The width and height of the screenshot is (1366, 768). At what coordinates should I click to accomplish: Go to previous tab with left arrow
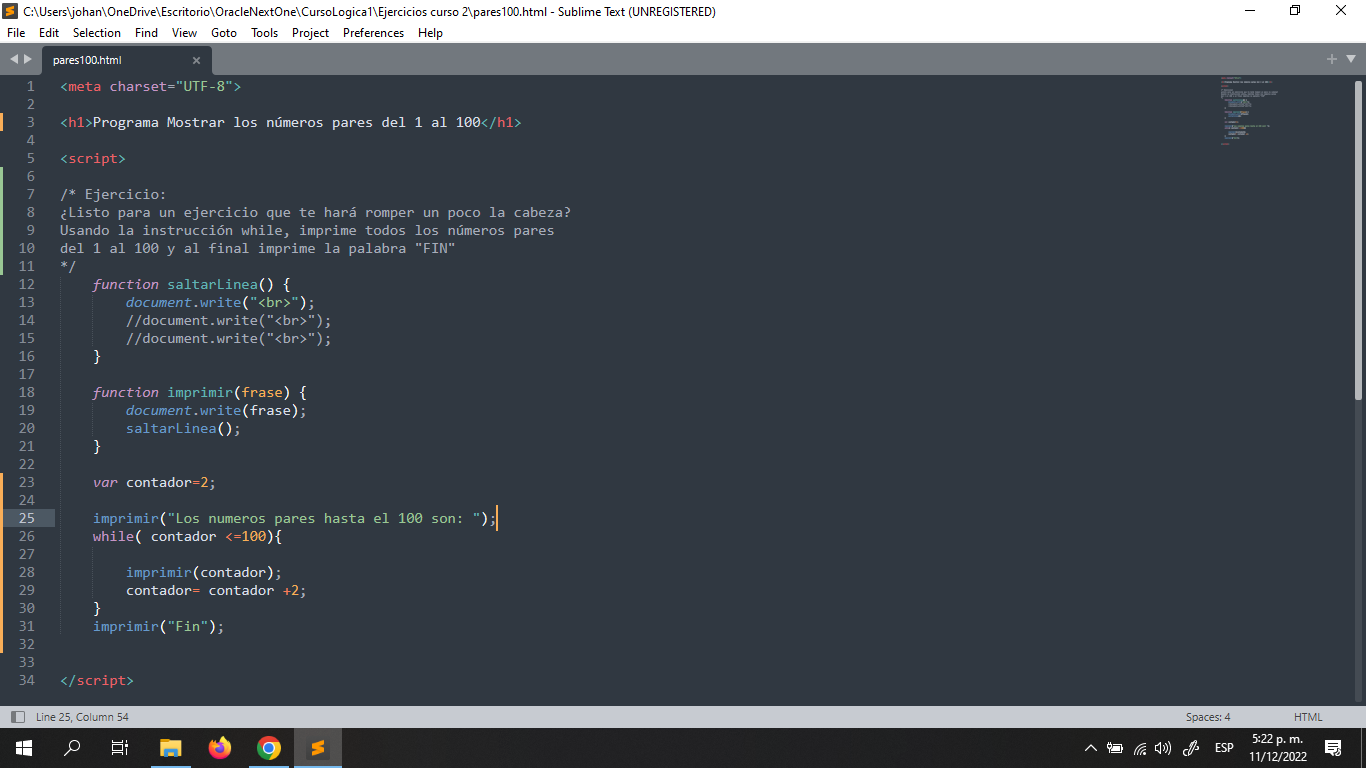coord(14,60)
